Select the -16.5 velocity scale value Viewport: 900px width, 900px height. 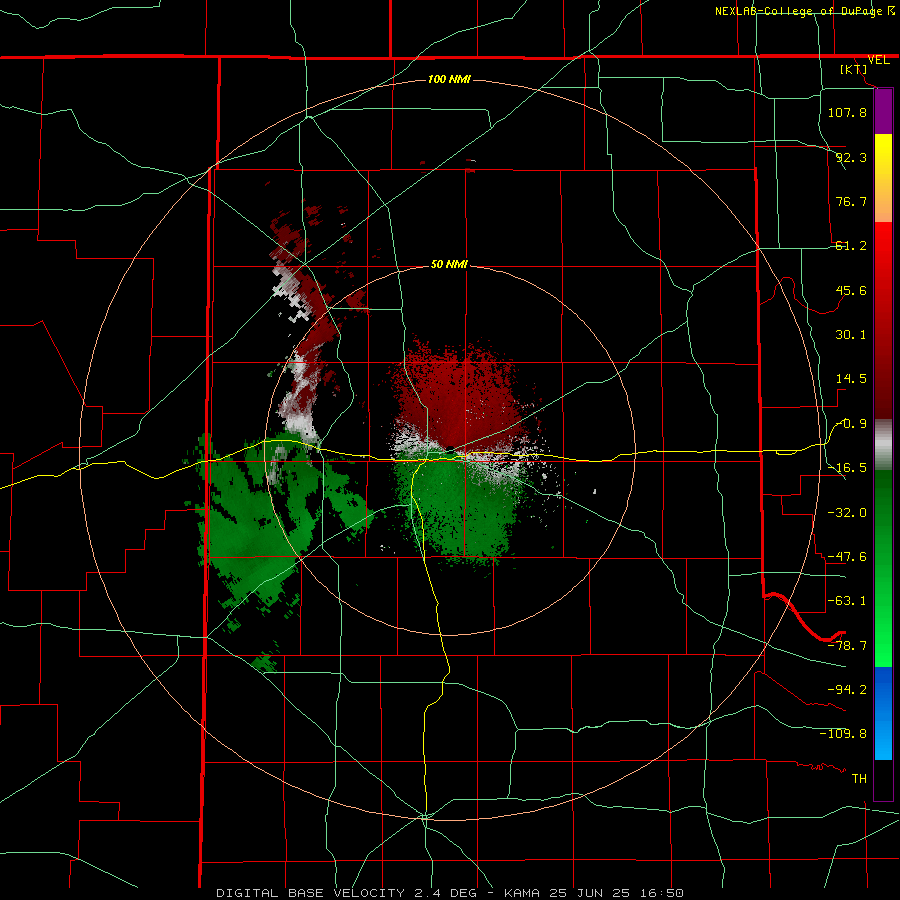point(847,468)
